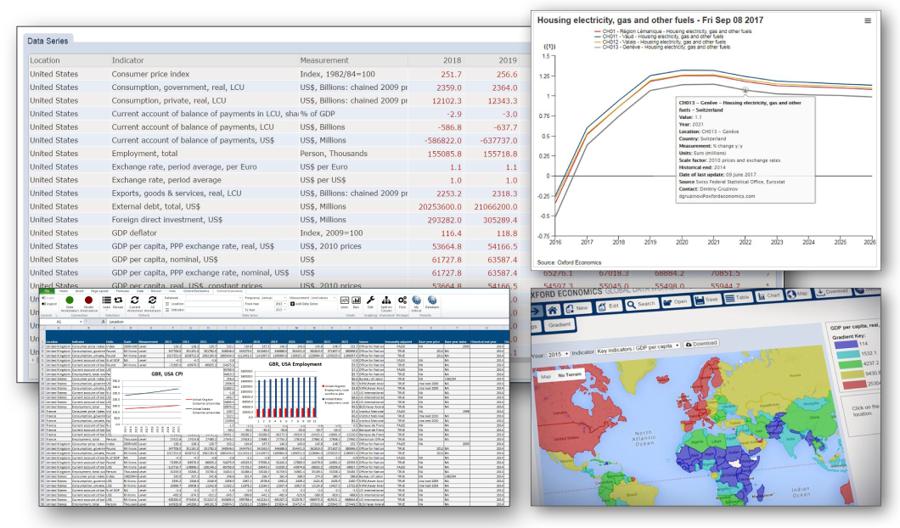Click Search in the Oxford Economics map toolbar
The image size is (900, 528).
[x=642, y=304]
